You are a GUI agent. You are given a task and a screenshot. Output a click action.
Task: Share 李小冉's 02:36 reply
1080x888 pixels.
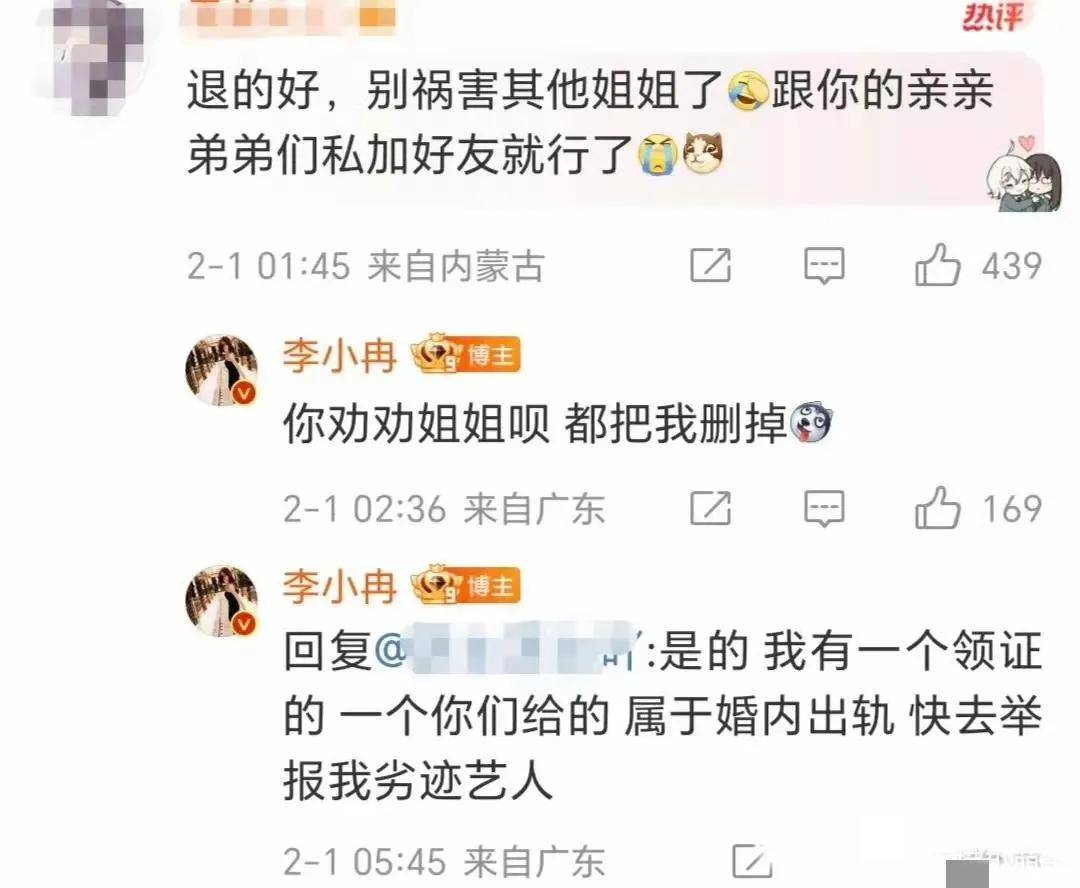pos(710,508)
